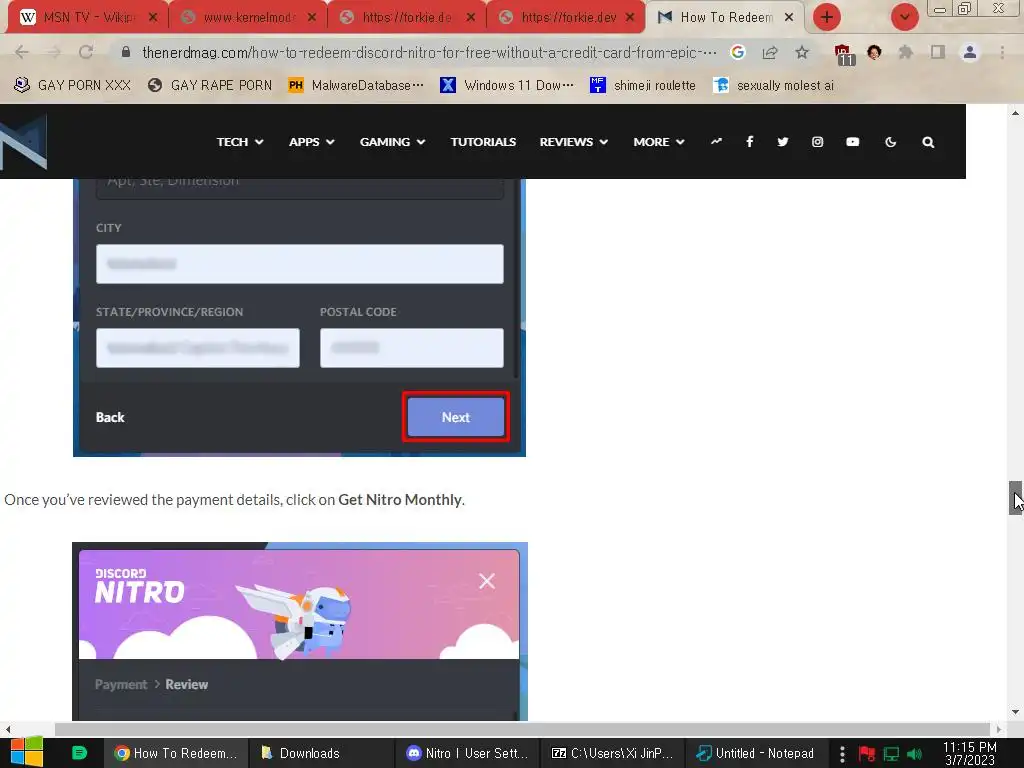This screenshot has height=768, width=1024.
Task: Click the horizontal scrollbar left arrow
Action: 7,729
